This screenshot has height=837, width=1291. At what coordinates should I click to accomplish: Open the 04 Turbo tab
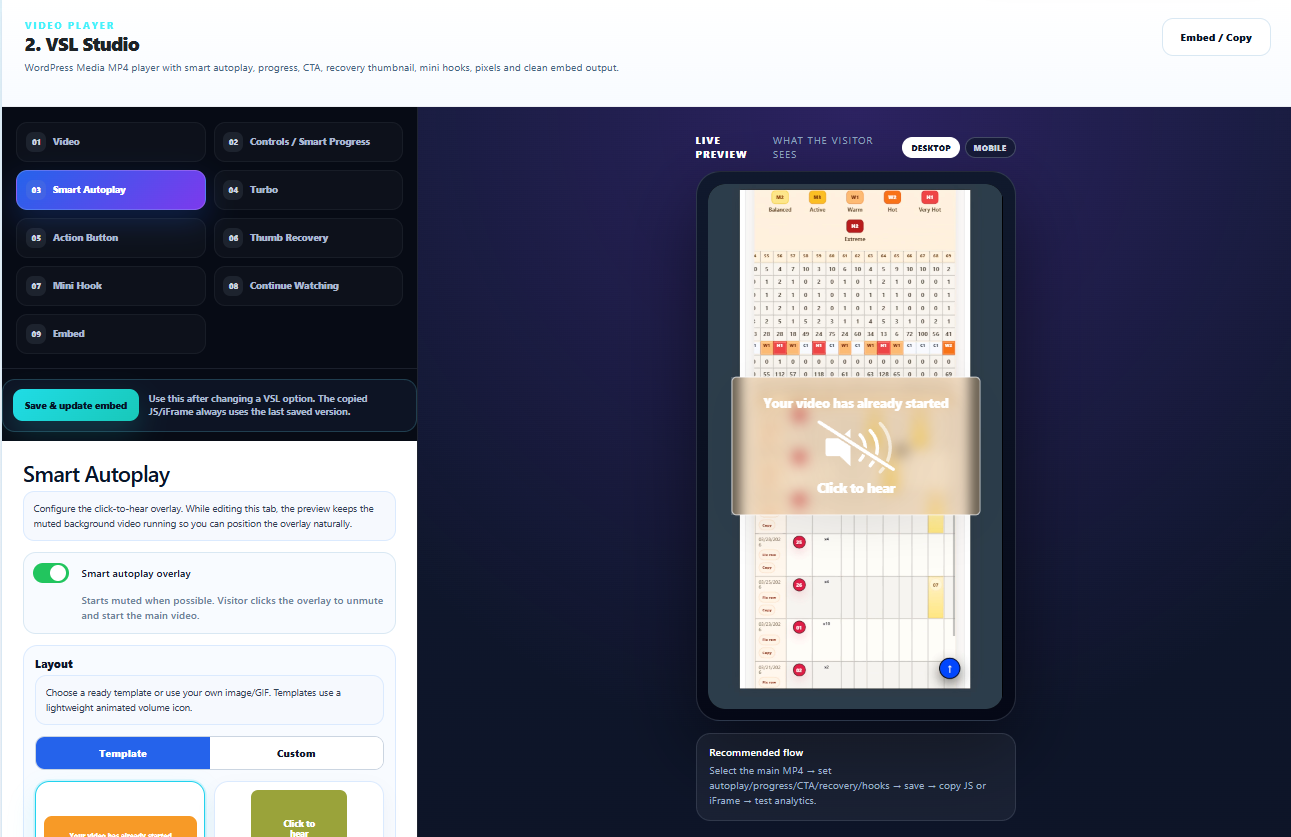308,190
